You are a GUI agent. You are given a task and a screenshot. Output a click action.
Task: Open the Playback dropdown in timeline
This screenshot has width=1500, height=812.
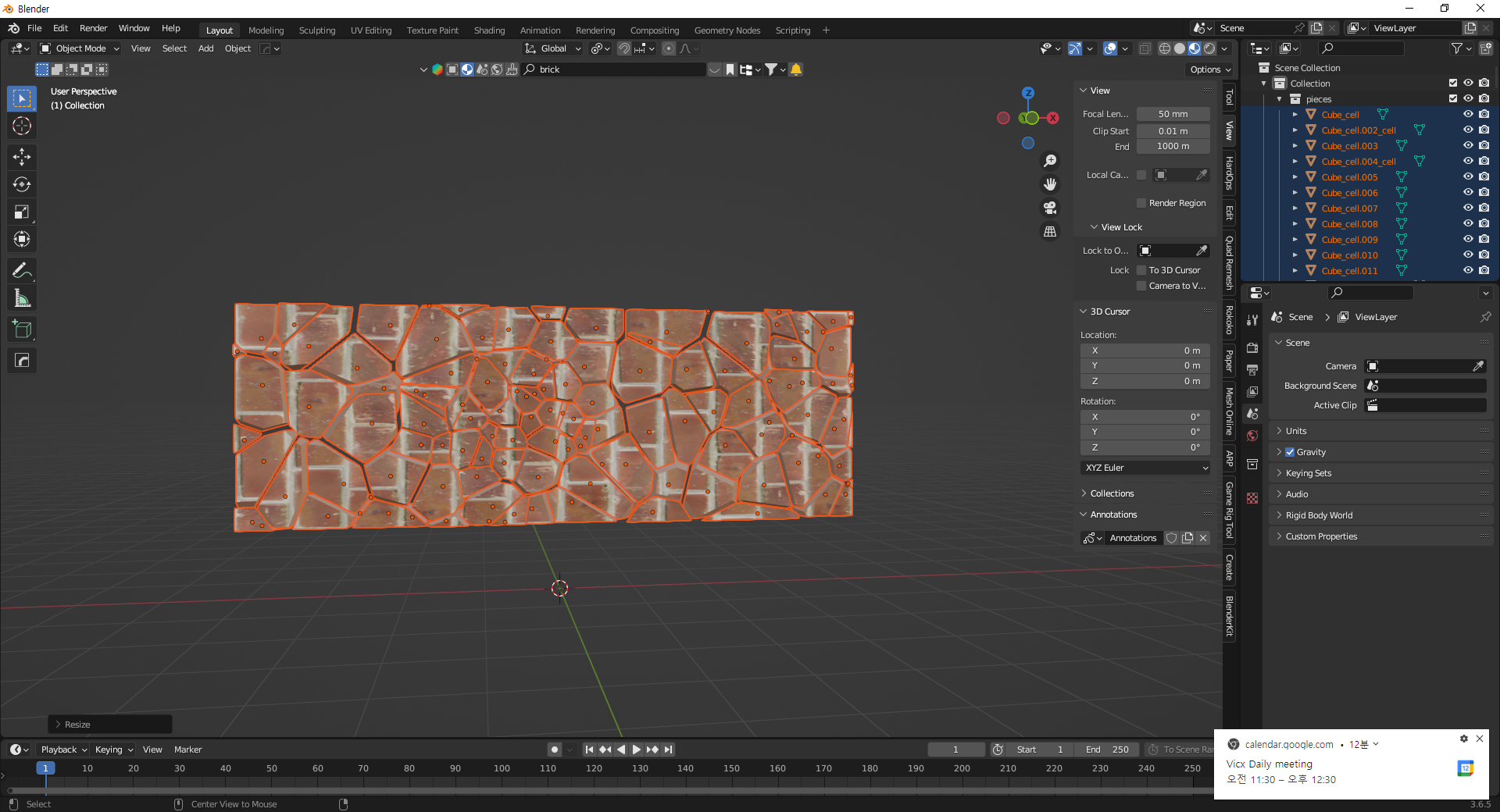point(62,750)
